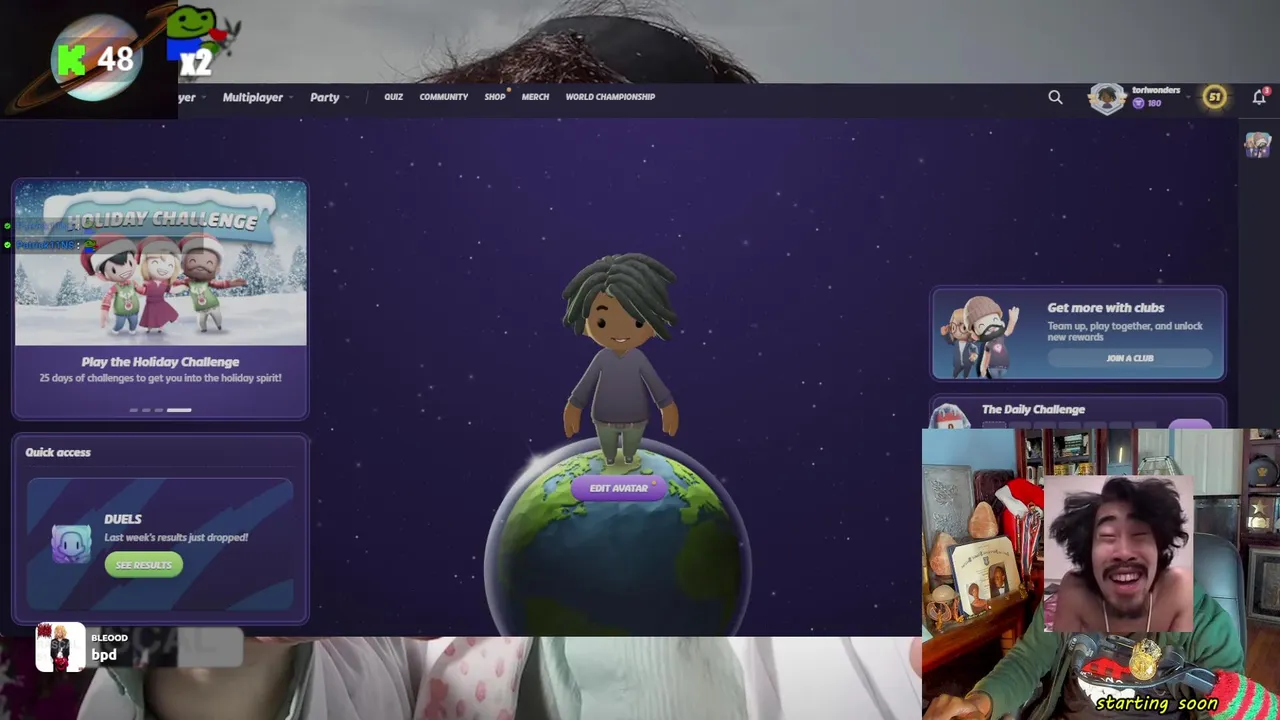The height and width of the screenshot is (720, 1280).
Task: Select the third carousel dot
Action: coord(158,410)
